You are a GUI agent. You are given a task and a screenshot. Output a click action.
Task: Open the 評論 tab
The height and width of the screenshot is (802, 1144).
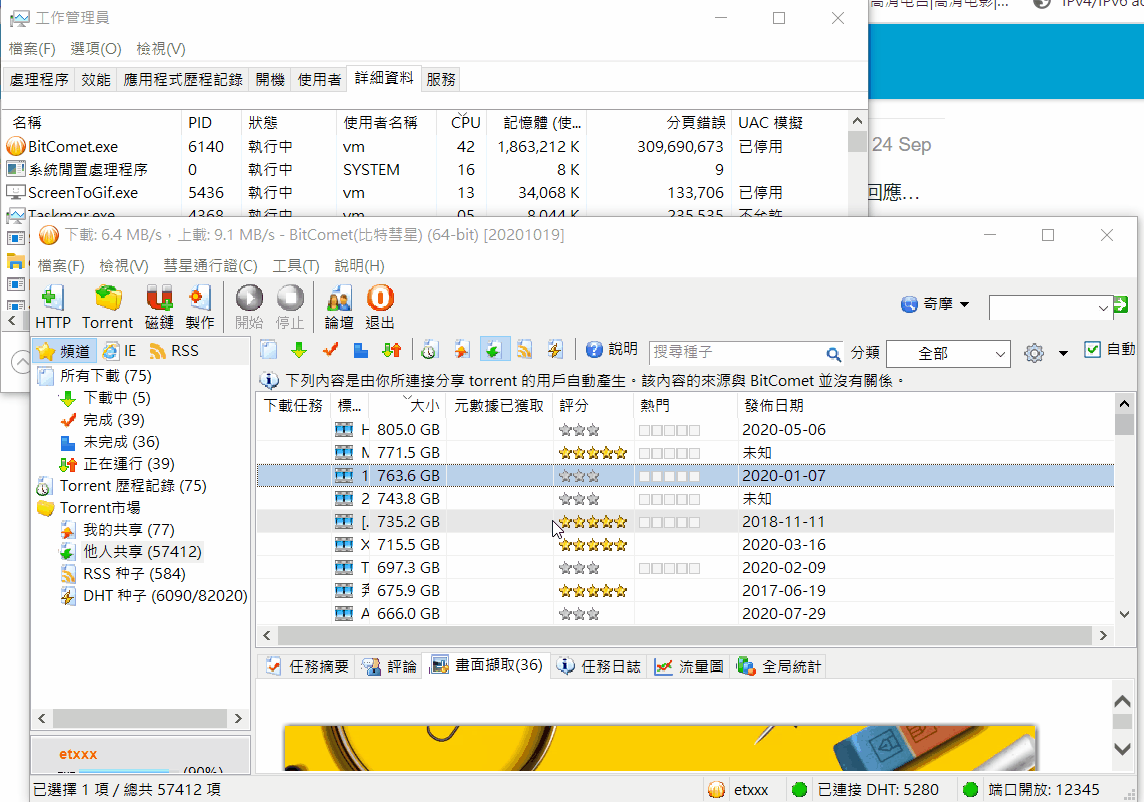[389, 666]
